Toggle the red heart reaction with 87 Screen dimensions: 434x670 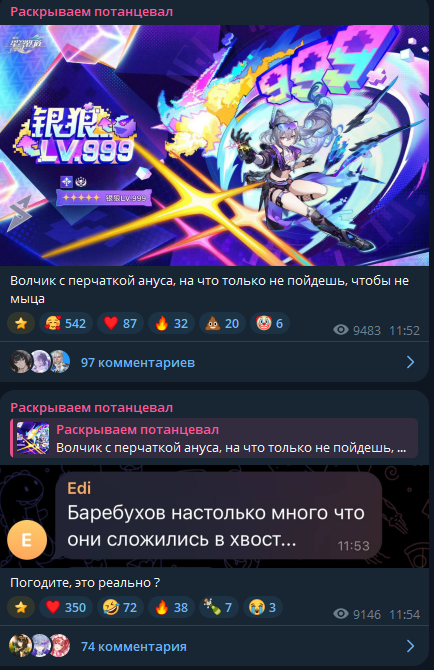tap(120, 323)
